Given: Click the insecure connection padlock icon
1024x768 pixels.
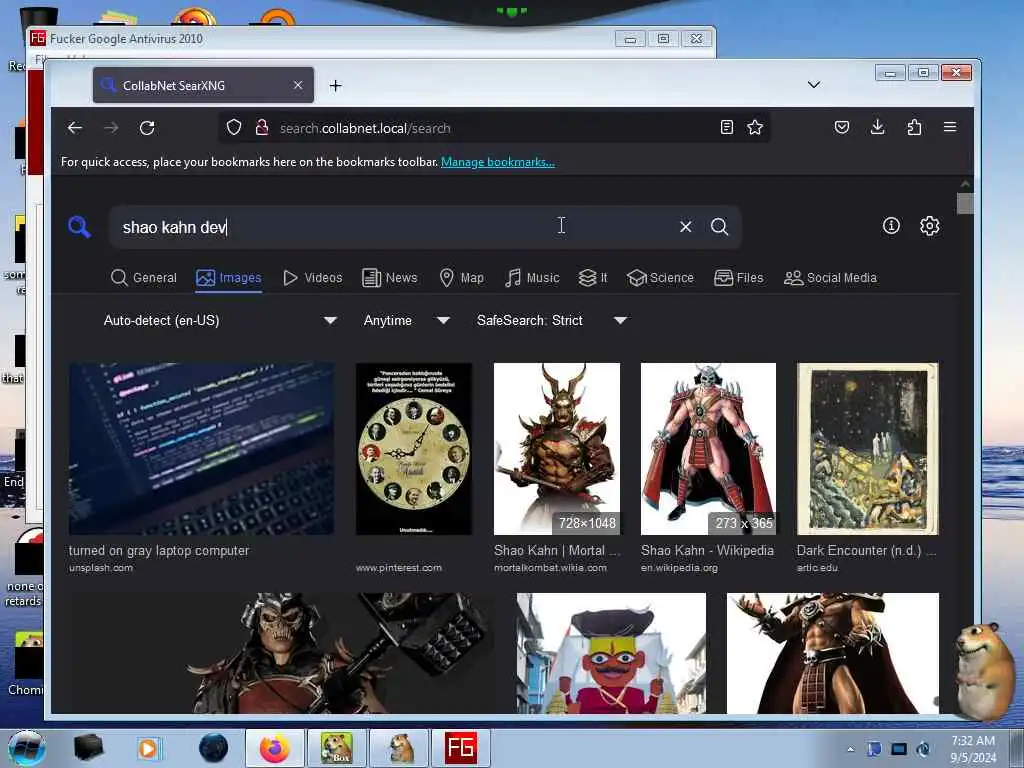Looking at the screenshot, I should coord(262,128).
